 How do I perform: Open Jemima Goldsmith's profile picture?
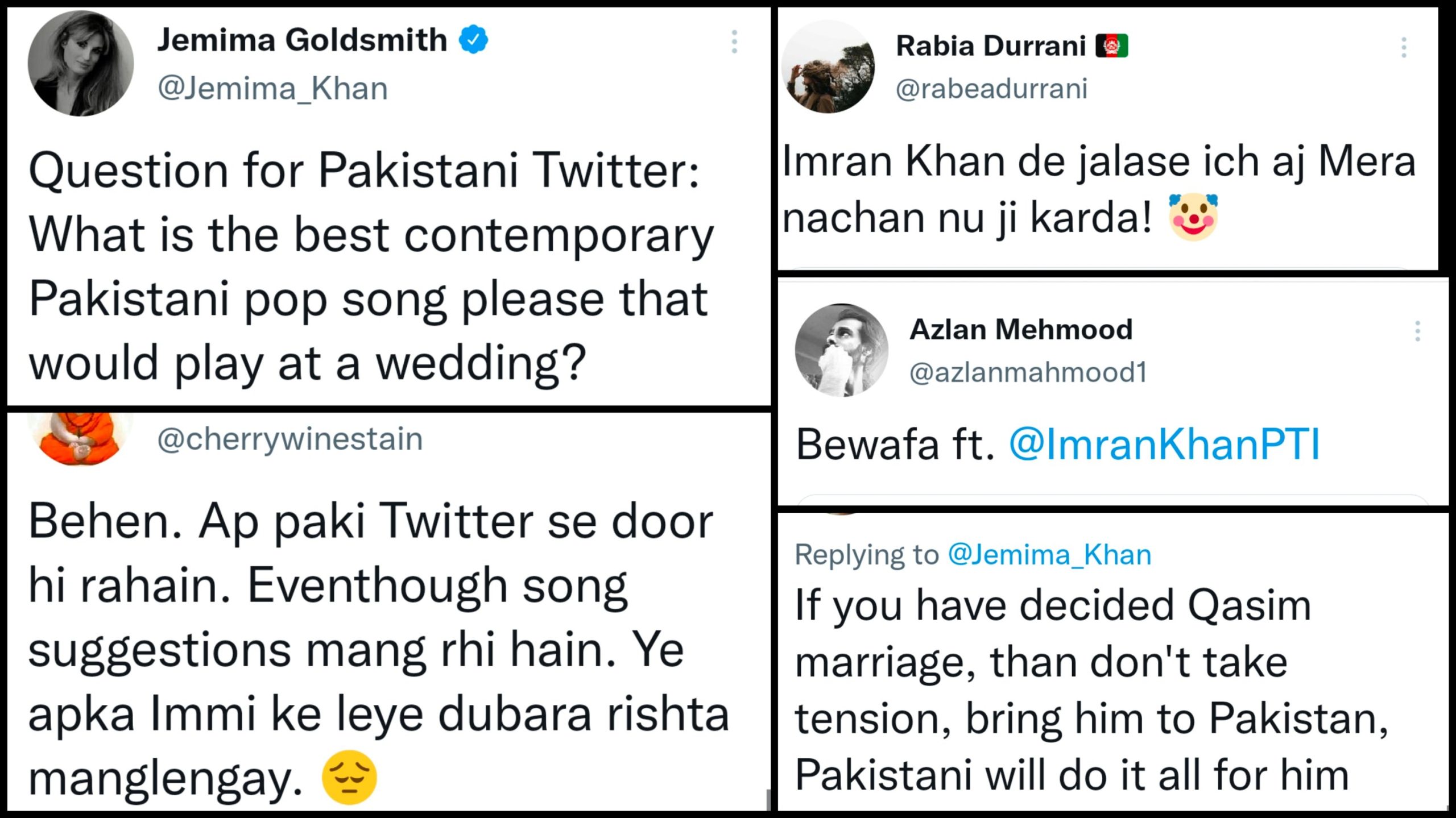tap(81, 64)
